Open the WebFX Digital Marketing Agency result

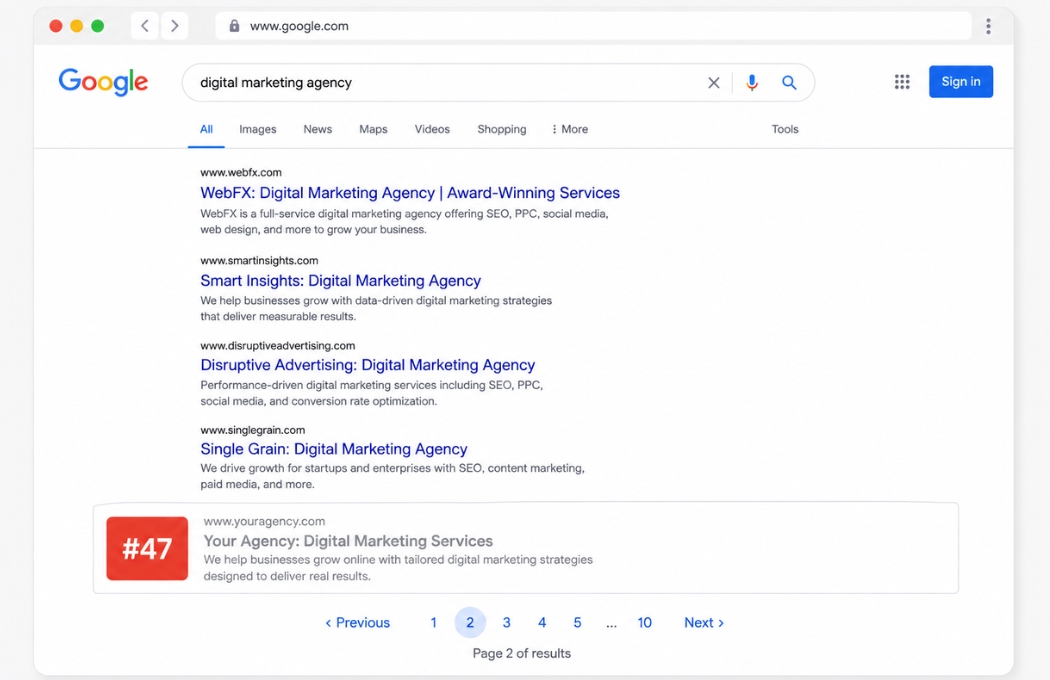[410, 193]
